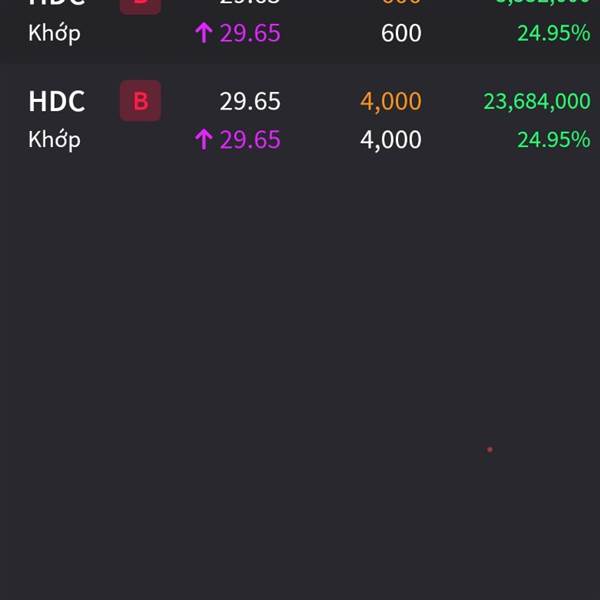Open the fully visible HDC ticker symbol

(x=57, y=101)
